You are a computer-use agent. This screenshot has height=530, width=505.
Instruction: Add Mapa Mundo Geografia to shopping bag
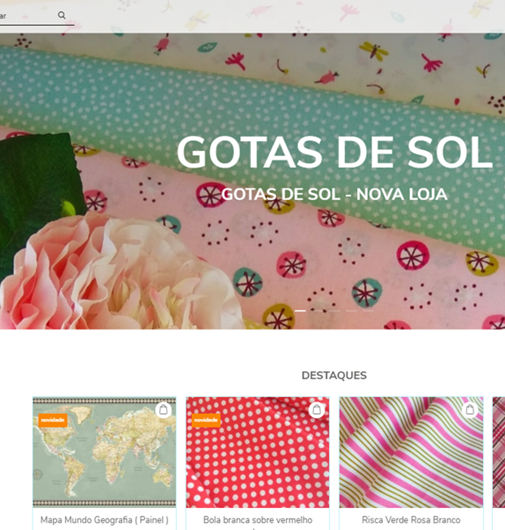(163, 410)
